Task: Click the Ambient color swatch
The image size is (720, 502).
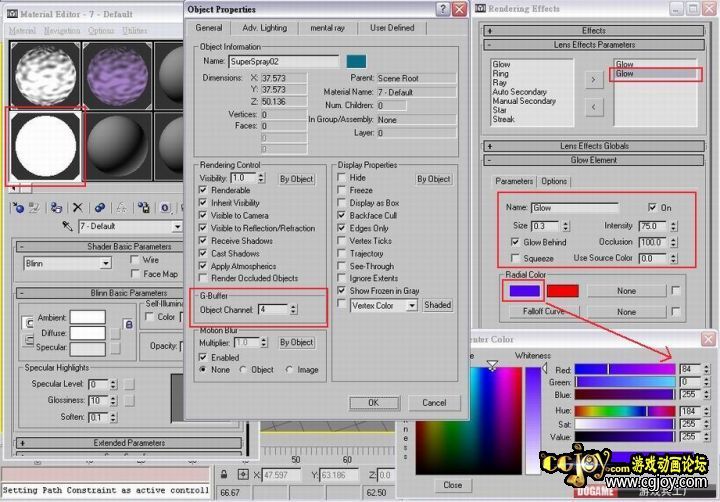Action: click(88, 317)
